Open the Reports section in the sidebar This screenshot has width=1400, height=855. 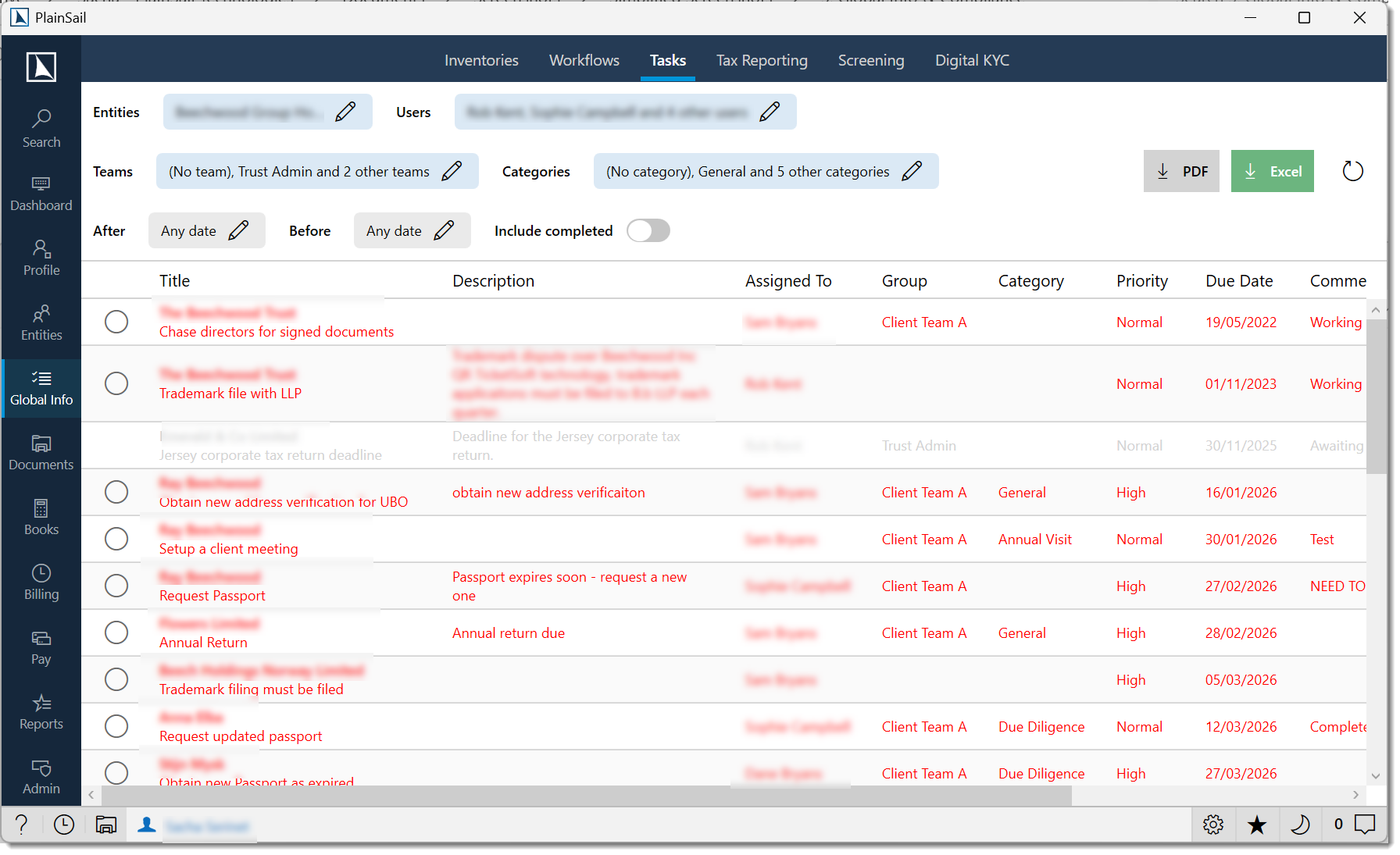click(x=41, y=710)
